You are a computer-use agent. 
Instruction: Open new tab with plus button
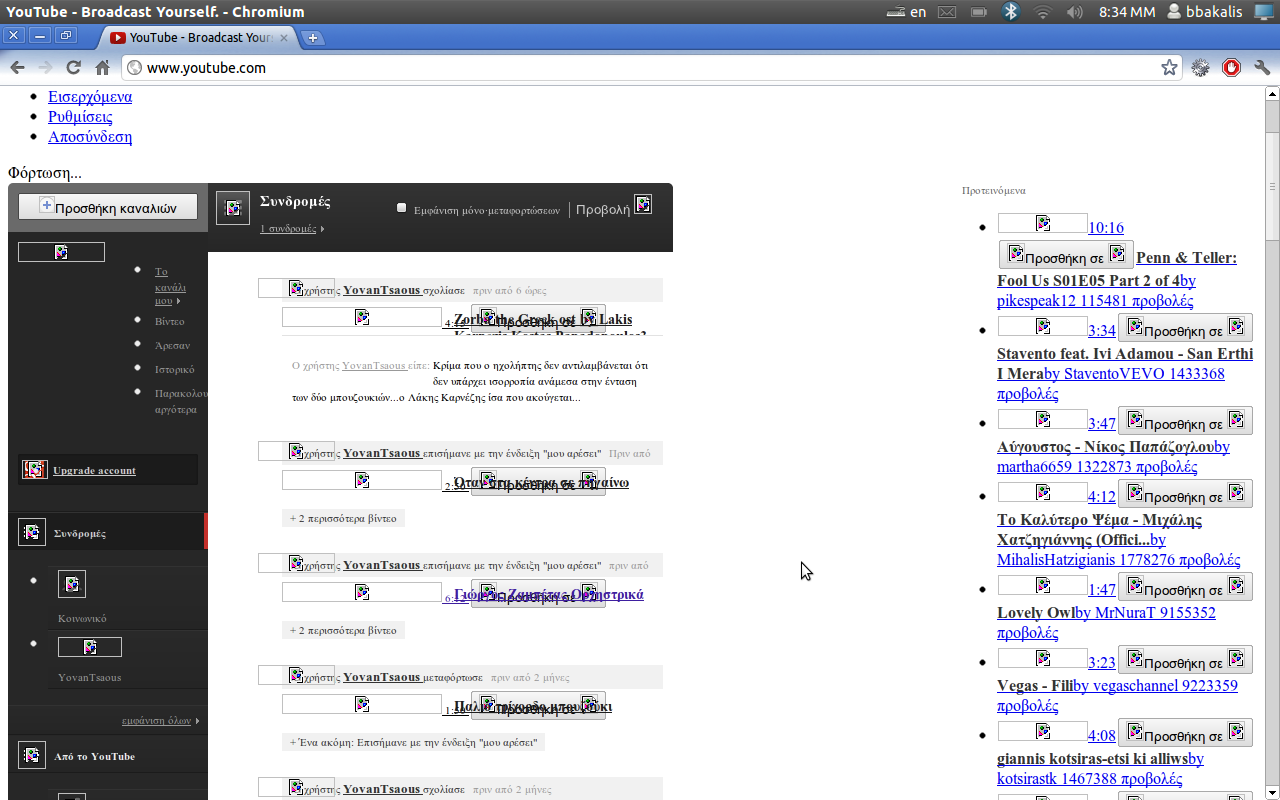[313, 38]
